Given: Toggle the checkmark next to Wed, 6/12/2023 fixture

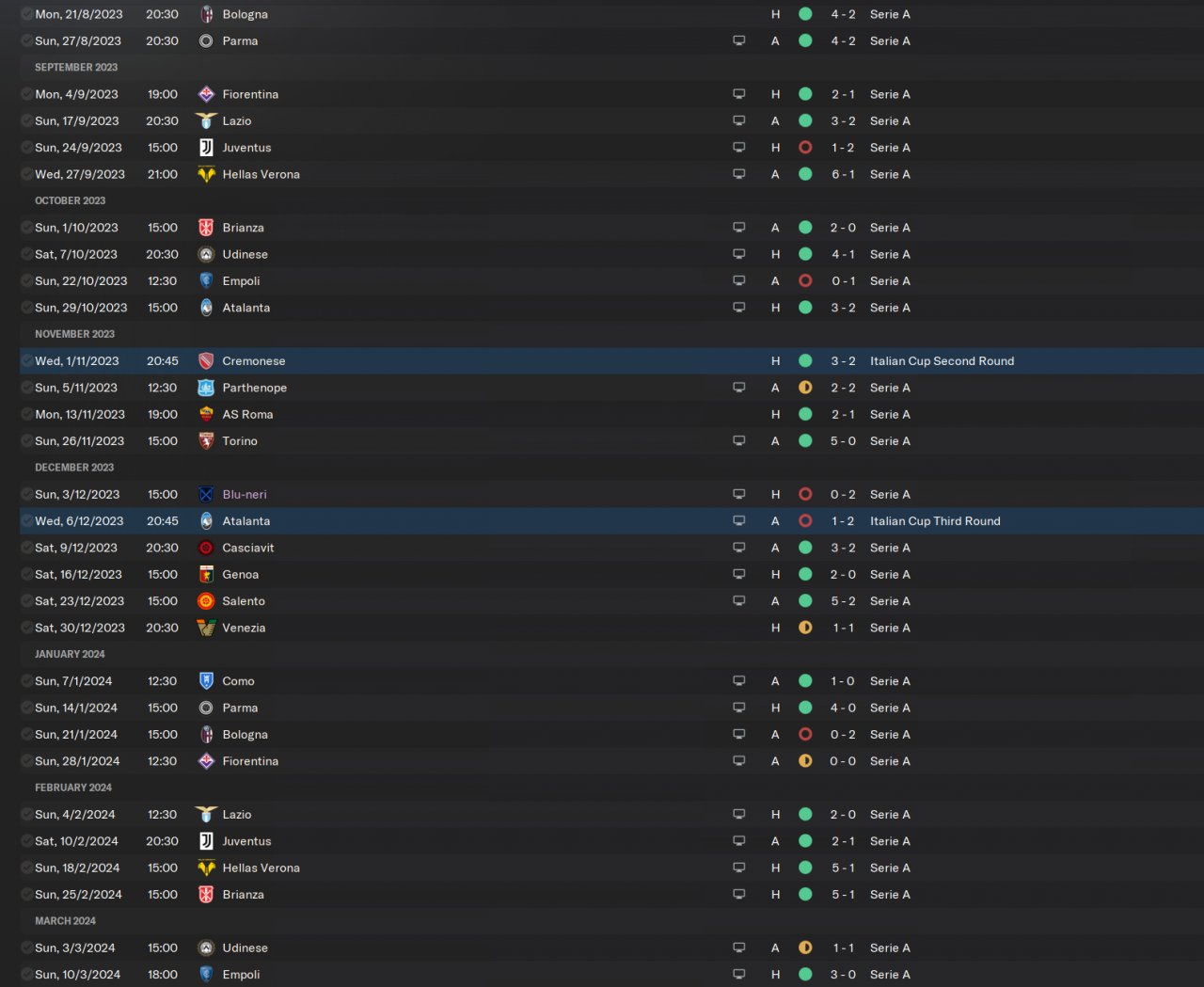Looking at the screenshot, I should [x=27, y=521].
